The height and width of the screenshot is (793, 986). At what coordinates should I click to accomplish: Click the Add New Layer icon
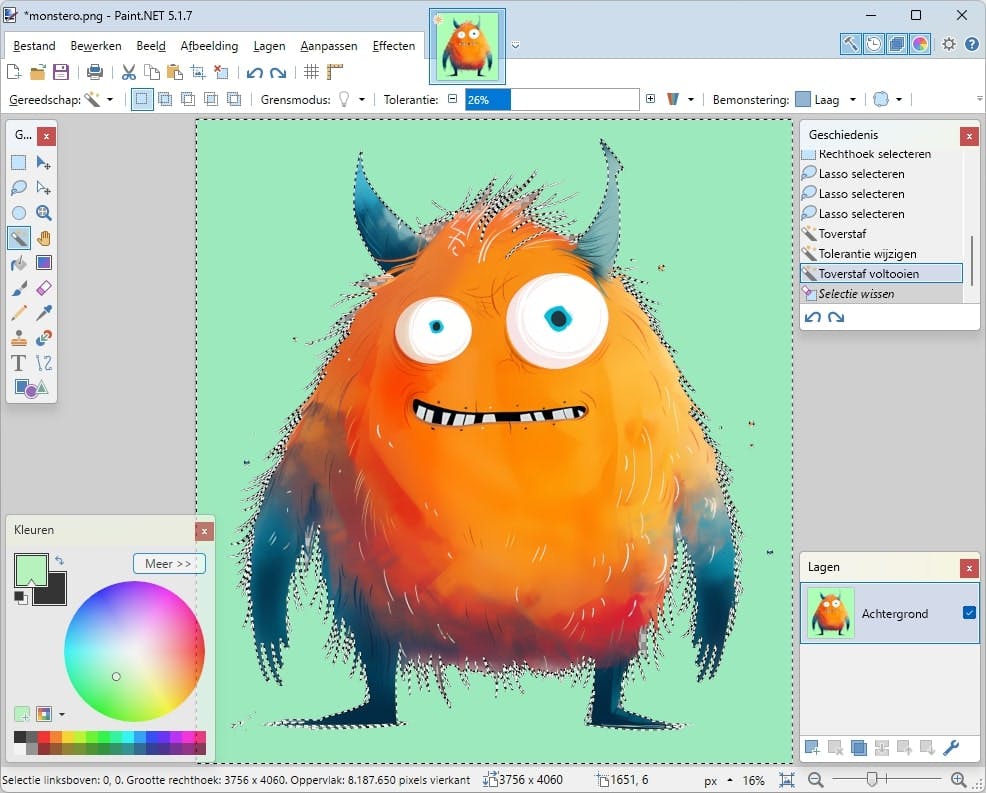coord(812,747)
